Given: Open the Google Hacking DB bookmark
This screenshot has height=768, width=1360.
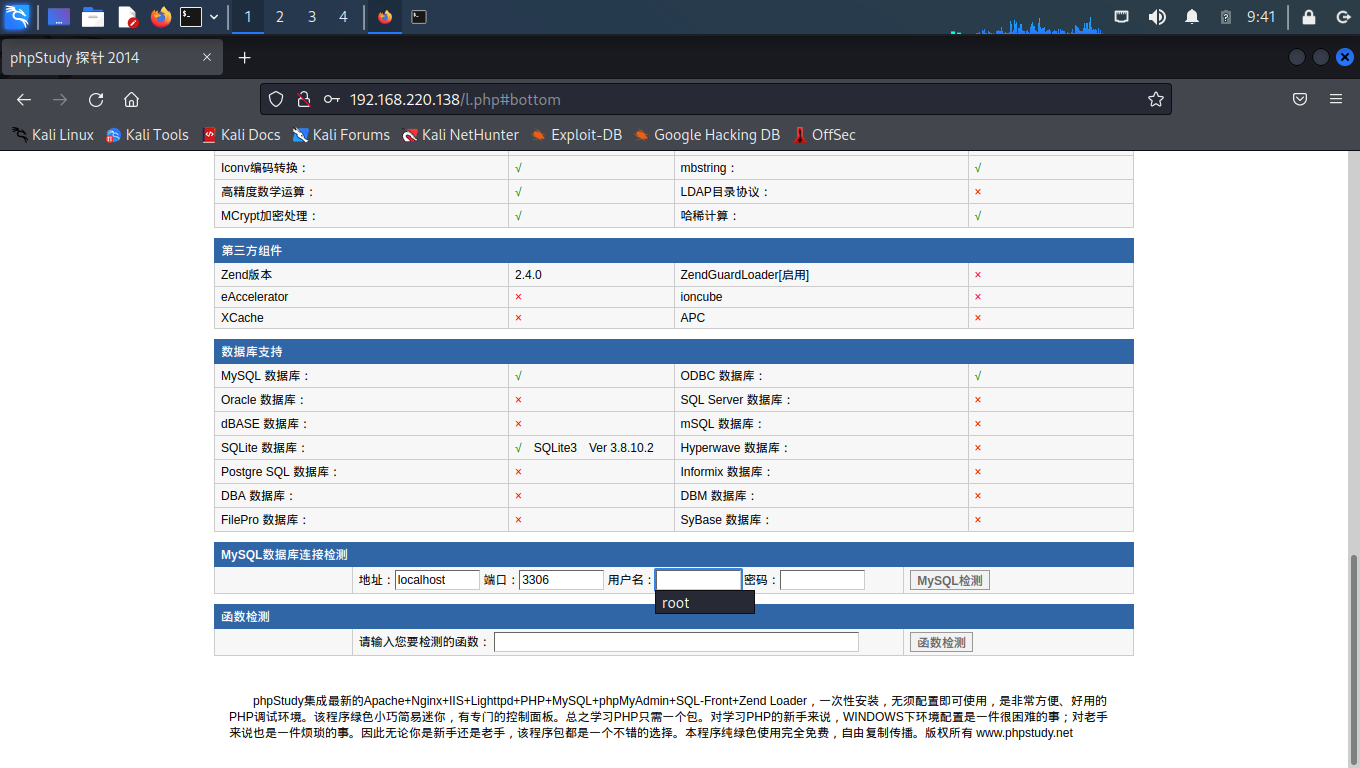Looking at the screenshot, I should (706, 135).
